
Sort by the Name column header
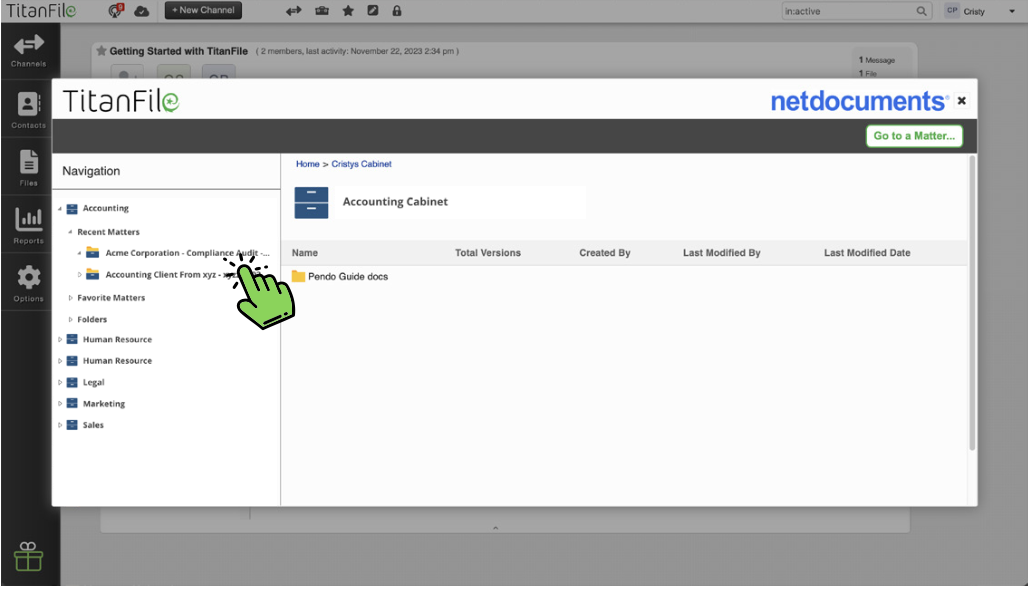coord(305,253)
